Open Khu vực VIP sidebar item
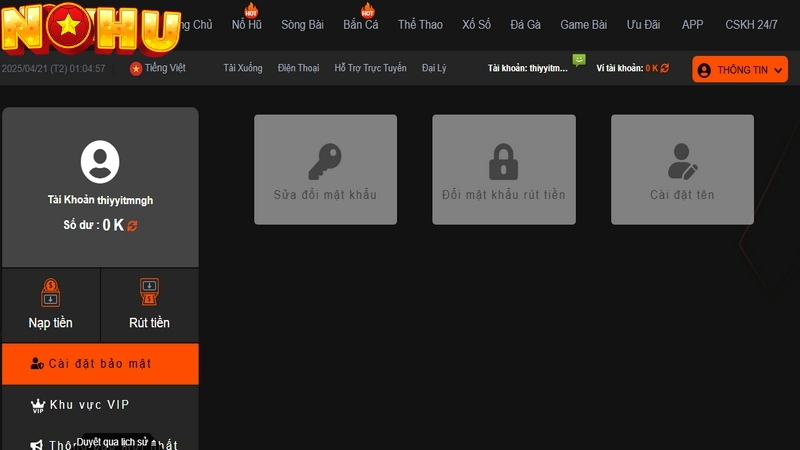 coord(100,405)
